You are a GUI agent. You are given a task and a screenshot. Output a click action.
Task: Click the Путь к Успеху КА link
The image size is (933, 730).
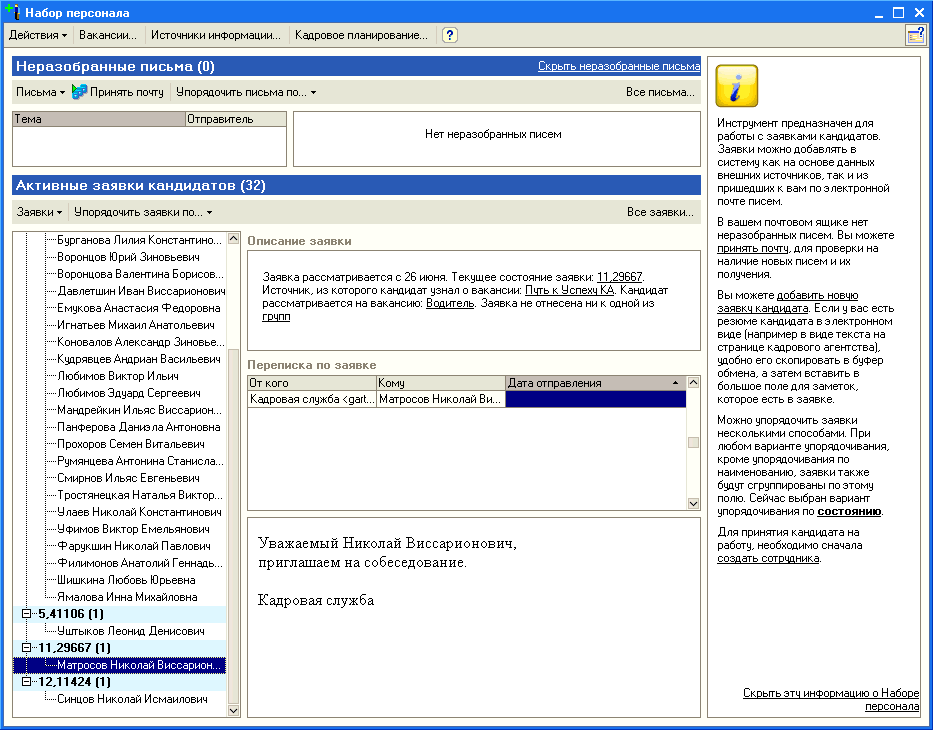tap(569, 290)
